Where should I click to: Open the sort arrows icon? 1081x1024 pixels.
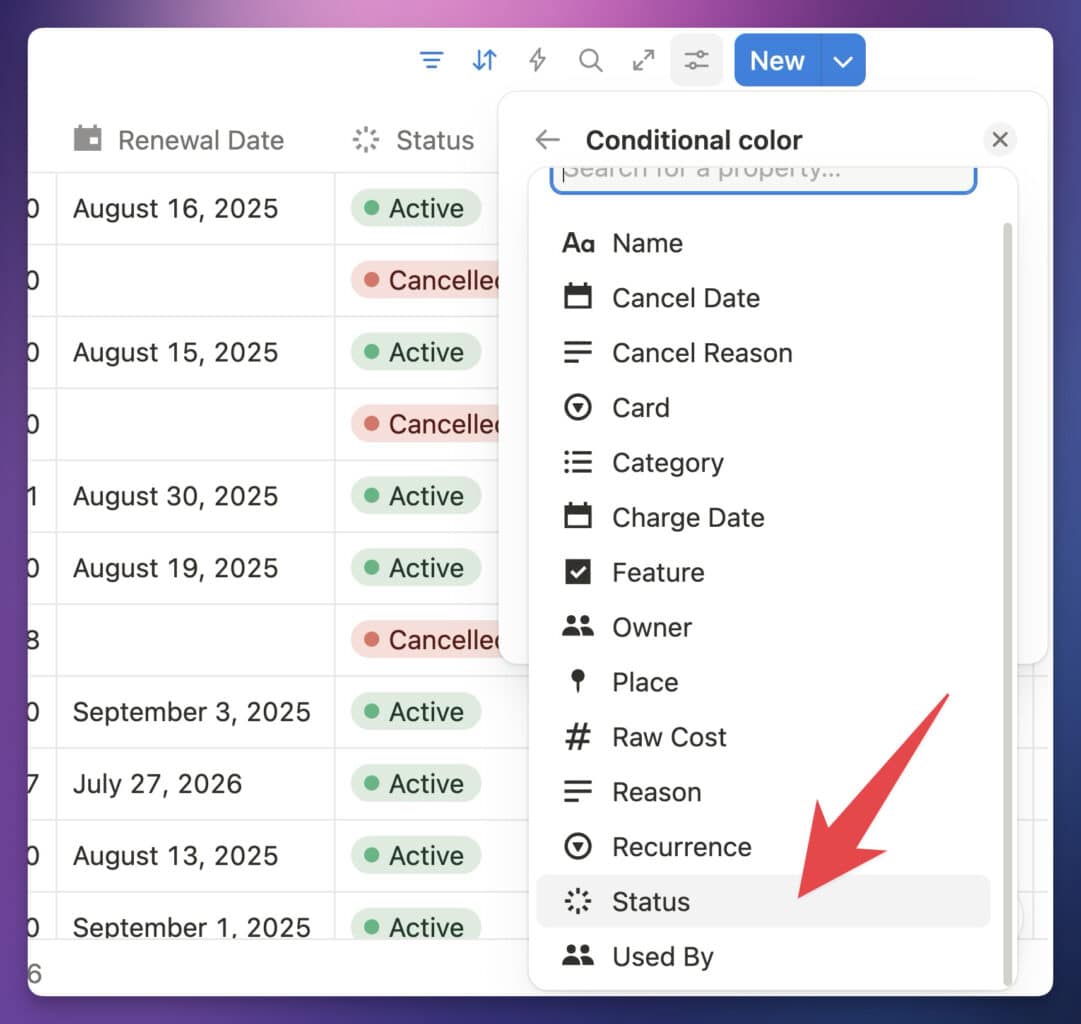[484, 61]
